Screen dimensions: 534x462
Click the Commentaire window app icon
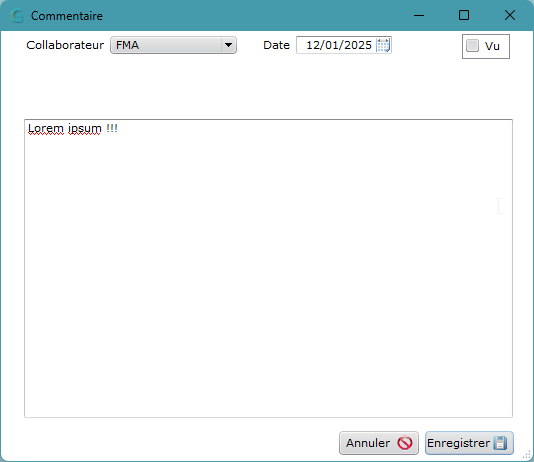(x=17, y=16)
